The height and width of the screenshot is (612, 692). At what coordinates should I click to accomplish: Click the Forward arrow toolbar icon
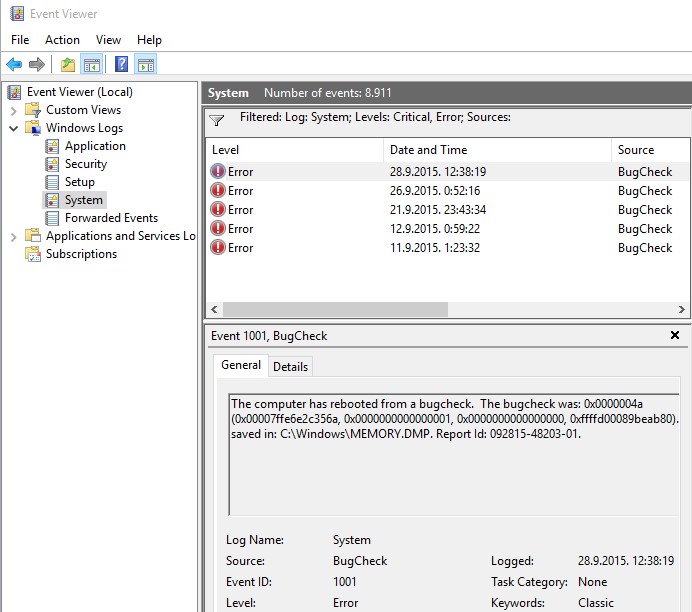coord(37,65)
